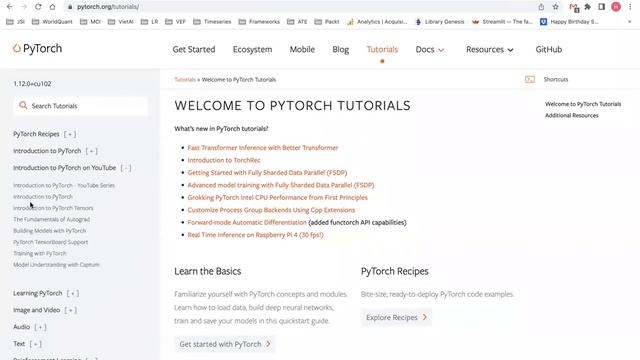Open the Introduction to TorchRec link
This screenshot has height=360, width=640.
224,160
